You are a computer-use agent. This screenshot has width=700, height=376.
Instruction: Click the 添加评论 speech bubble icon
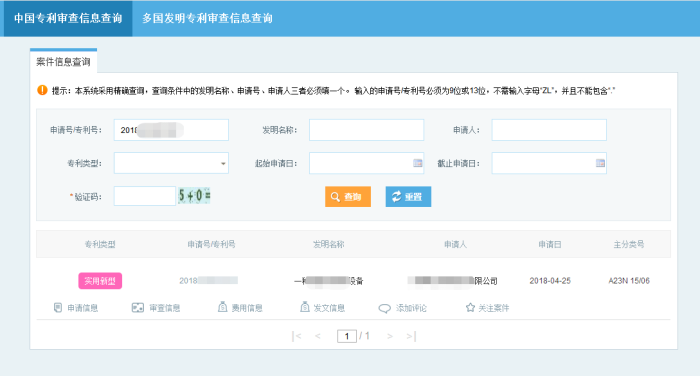[x=384, y=309]
